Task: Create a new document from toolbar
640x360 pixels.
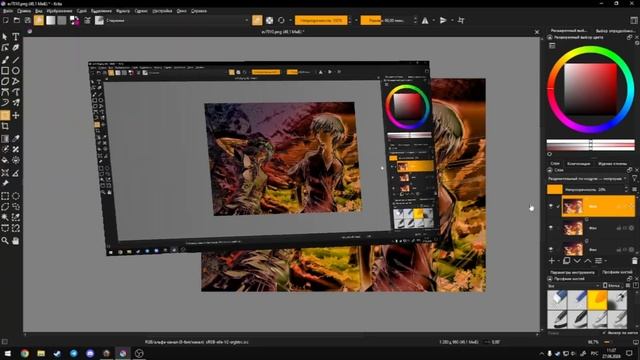Action: pos(6,20)
